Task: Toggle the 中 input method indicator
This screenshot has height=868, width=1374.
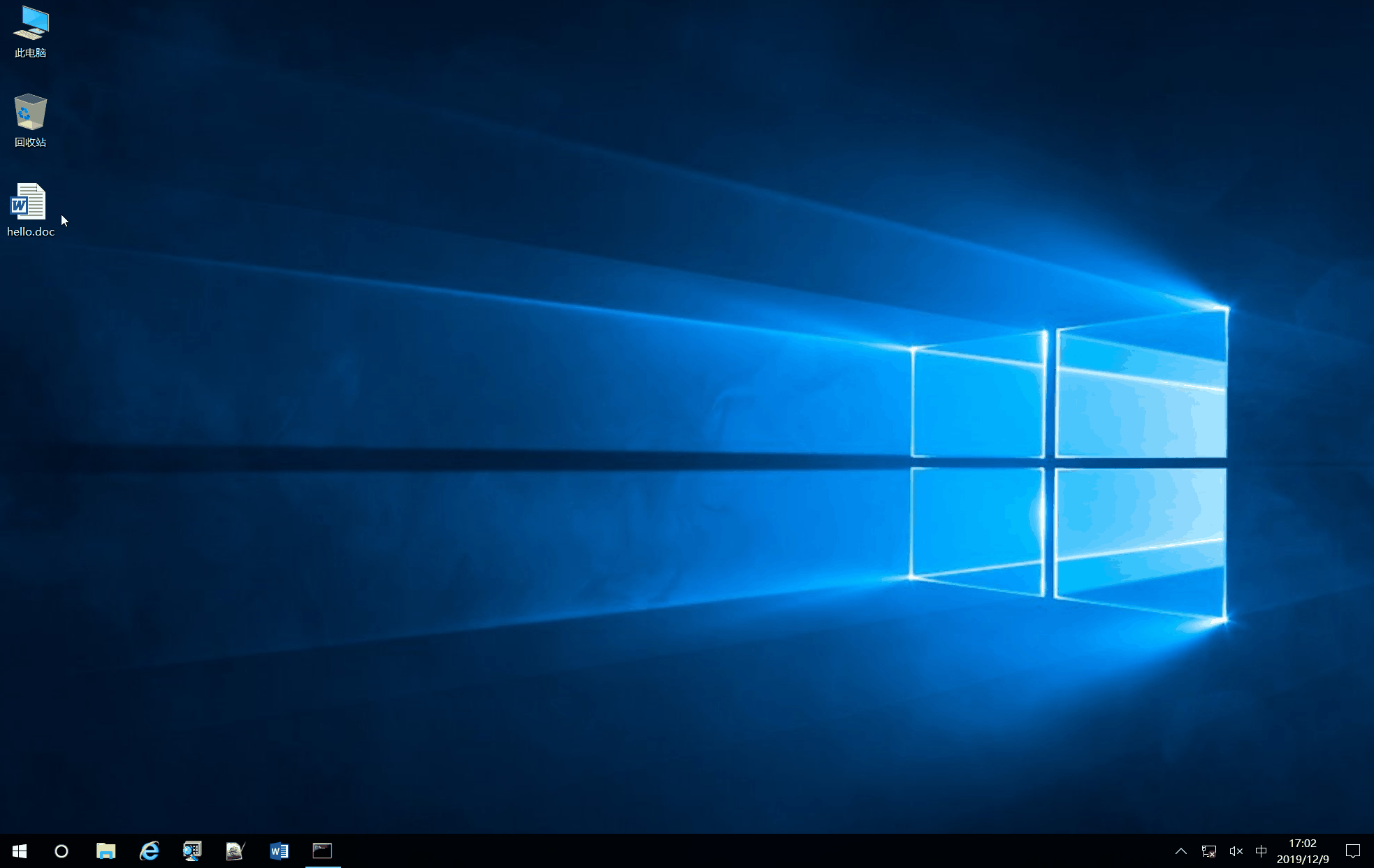Action: (1261, 851)
